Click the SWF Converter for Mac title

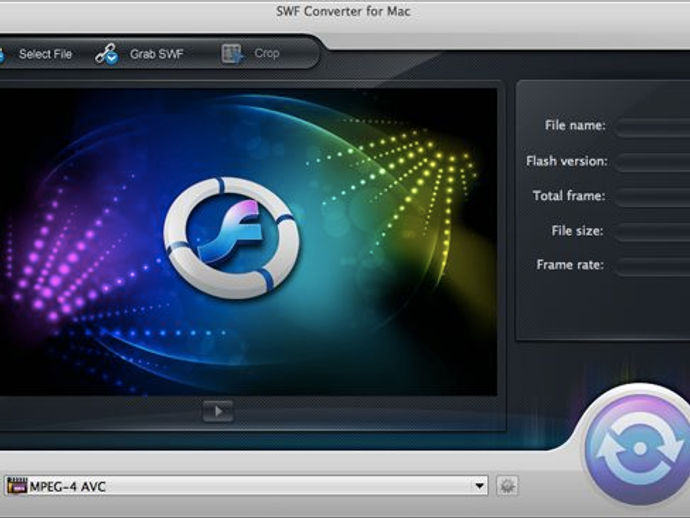[x=343, y=11]
